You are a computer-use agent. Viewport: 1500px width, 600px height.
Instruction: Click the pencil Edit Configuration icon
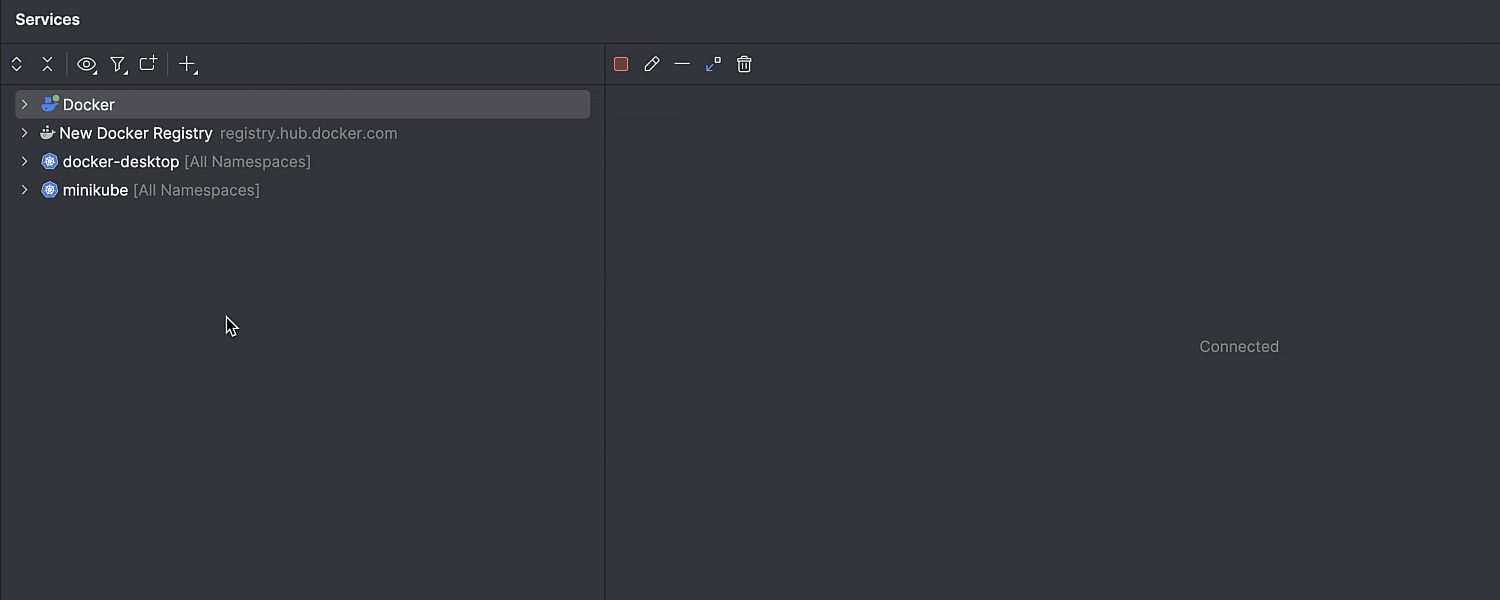[x=652, y=64]
